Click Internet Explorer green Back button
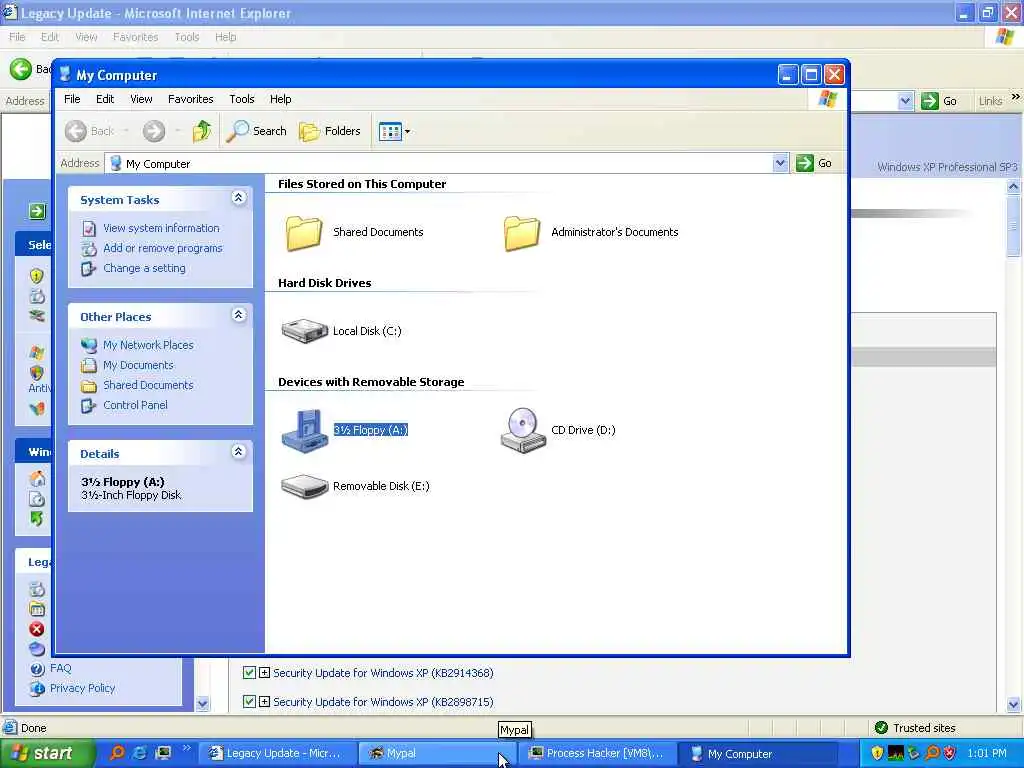The height and width of the screenshot is (768, 1024). (x=21, y=69)
